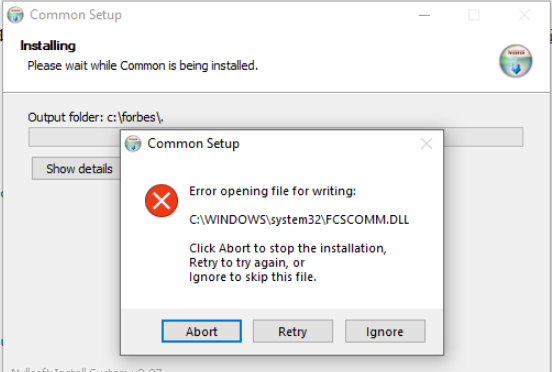The height and width of the screenshot is (372, 552).
Task: Click the installer icon in dialog title bar
Action: (133, 144)
